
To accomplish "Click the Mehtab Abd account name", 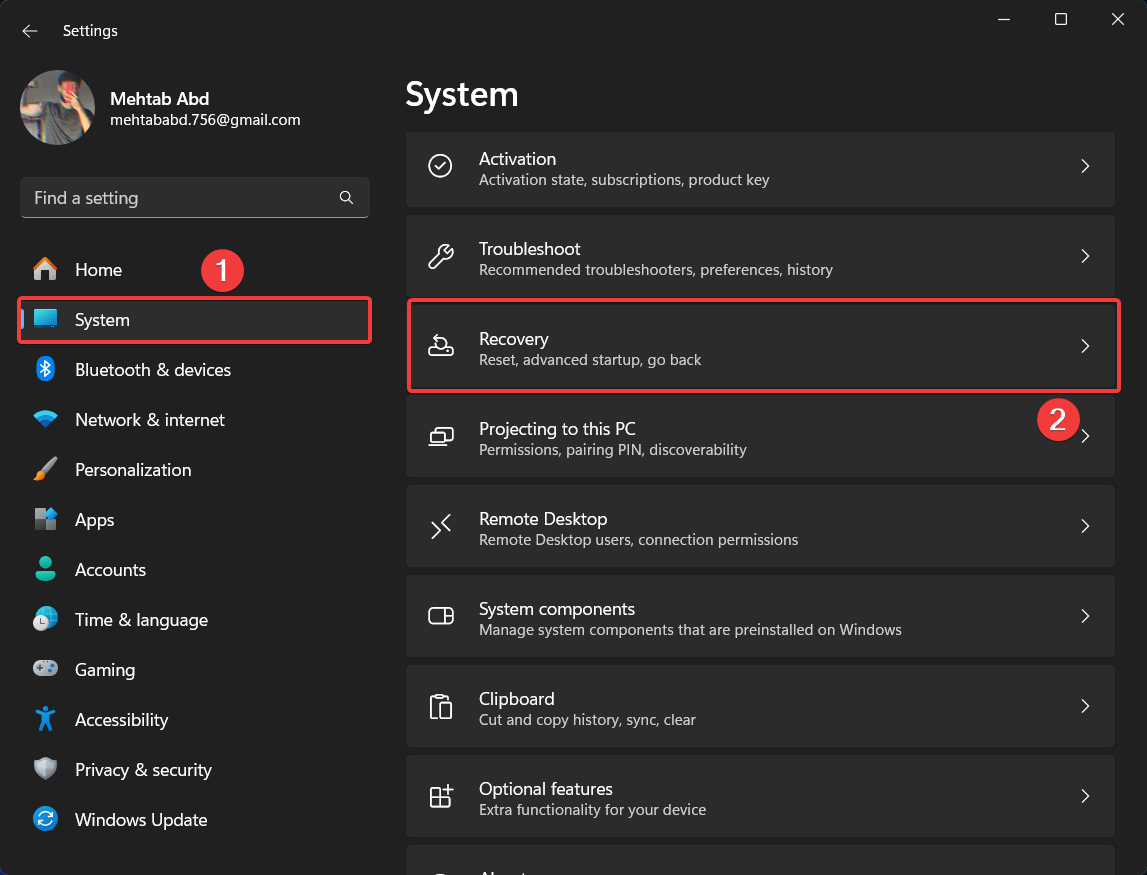I will [159, 99].
